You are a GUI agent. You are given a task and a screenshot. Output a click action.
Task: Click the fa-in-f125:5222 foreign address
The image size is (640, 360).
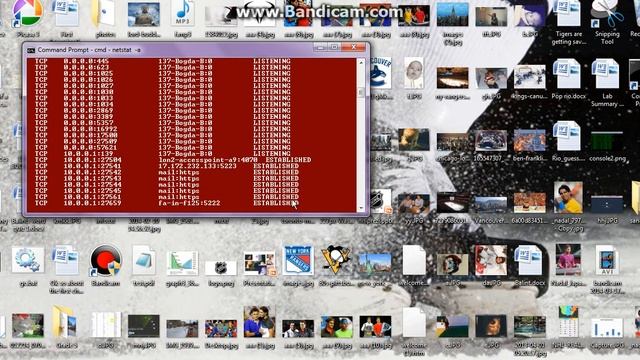tap(189, 203)
